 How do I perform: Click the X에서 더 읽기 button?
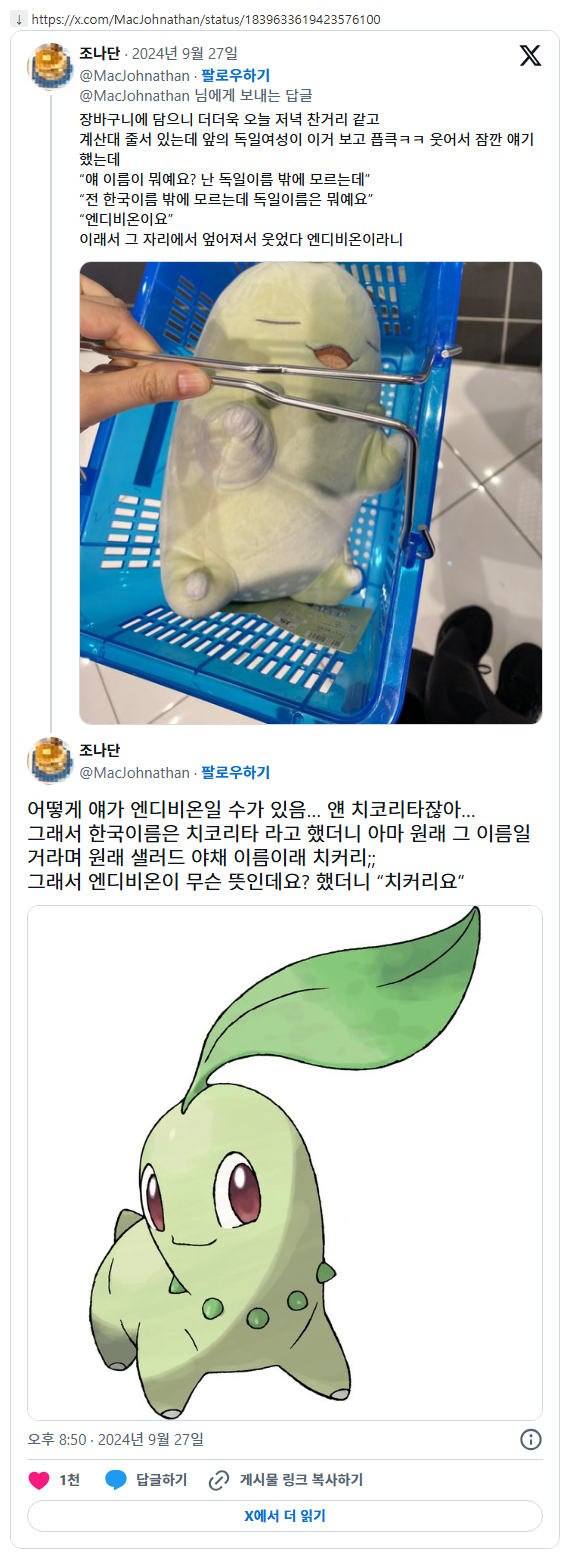click(285, 1516)
